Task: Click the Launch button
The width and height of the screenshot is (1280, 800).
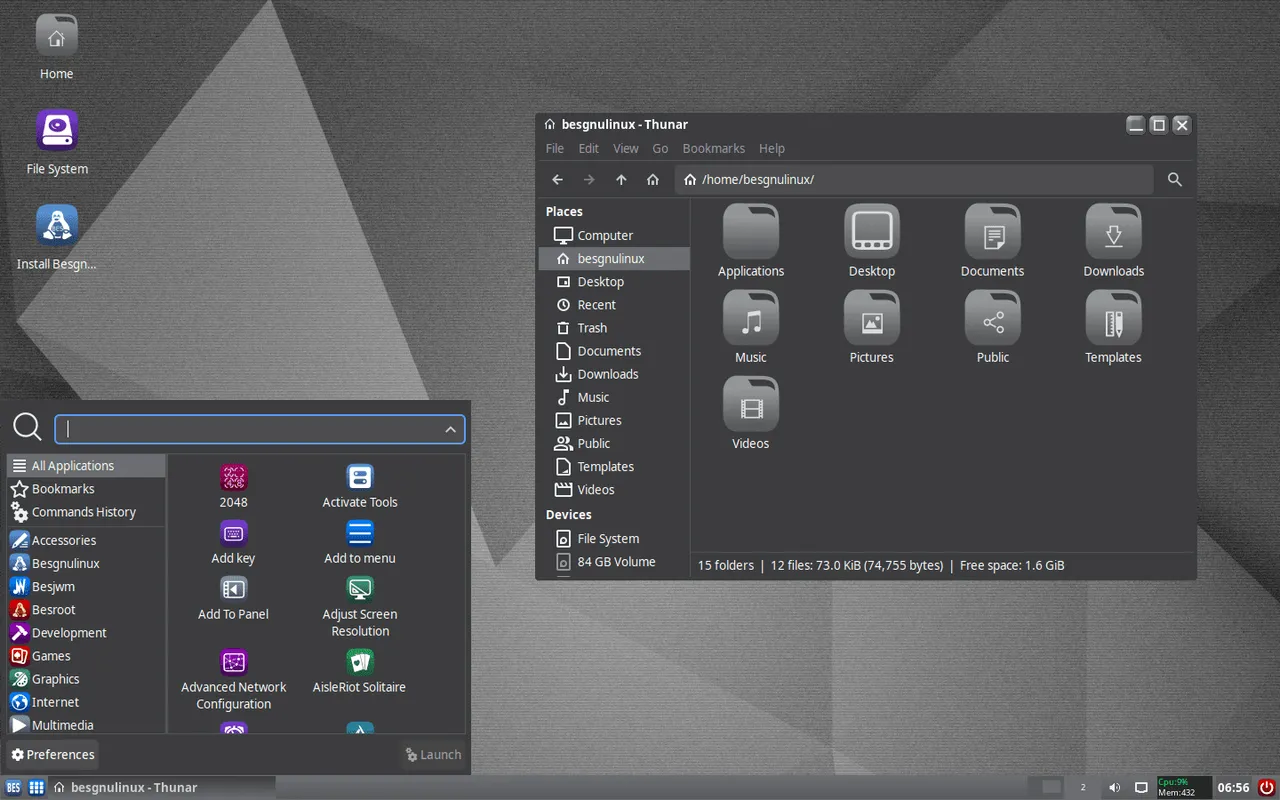Action: click(433, 755)
